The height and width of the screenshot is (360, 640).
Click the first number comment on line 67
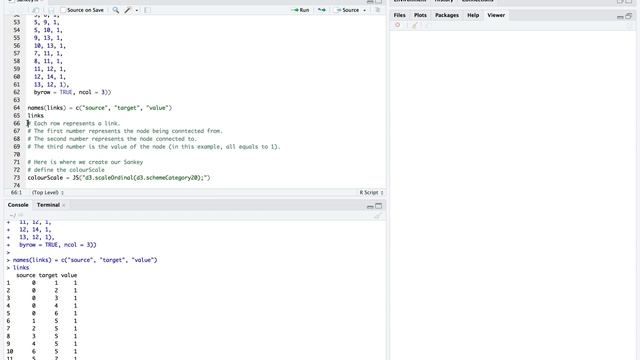point(125,131)
